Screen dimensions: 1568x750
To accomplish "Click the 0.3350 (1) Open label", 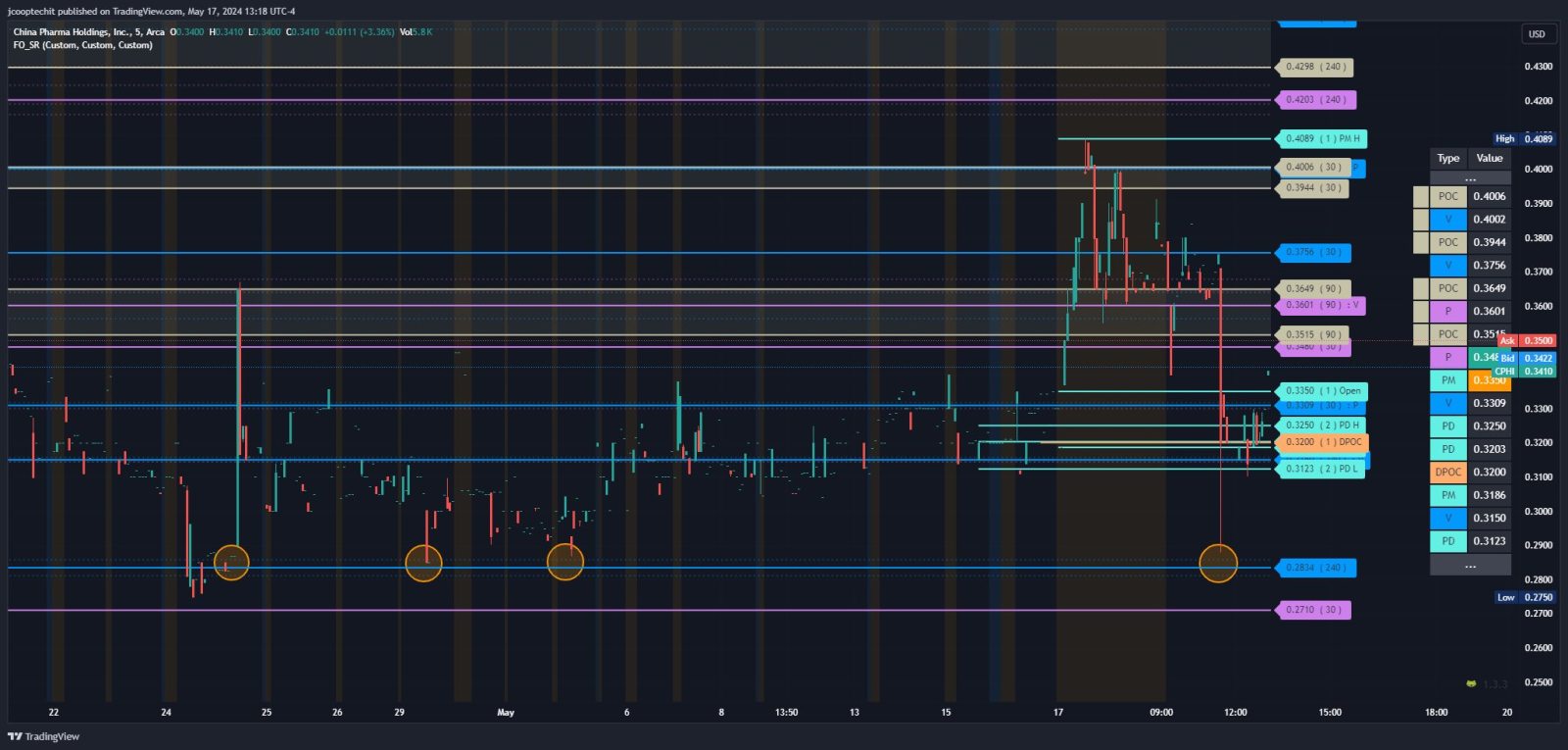I will point(1322,391).
